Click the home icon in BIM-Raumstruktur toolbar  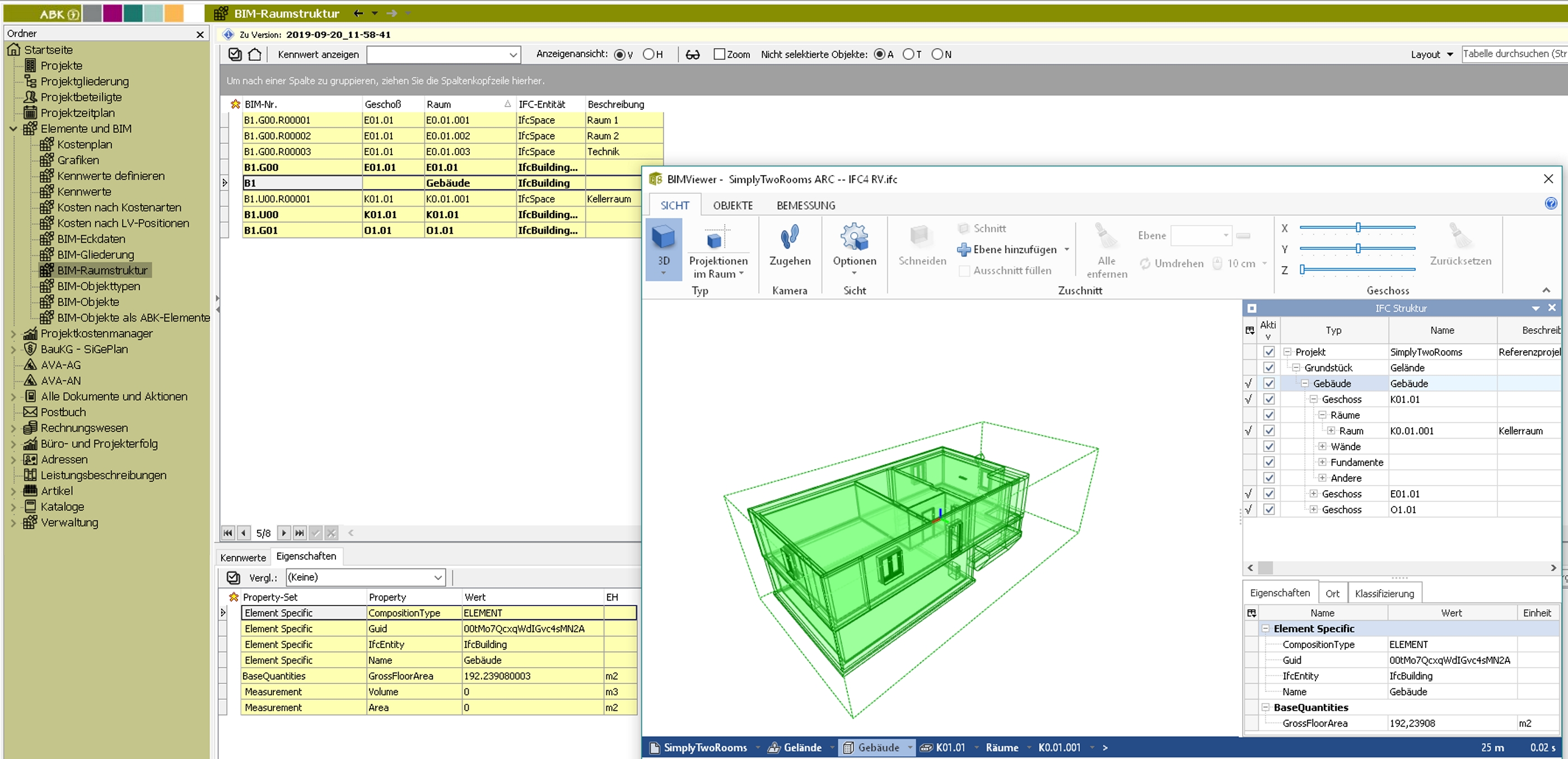(x=254, y=54)
